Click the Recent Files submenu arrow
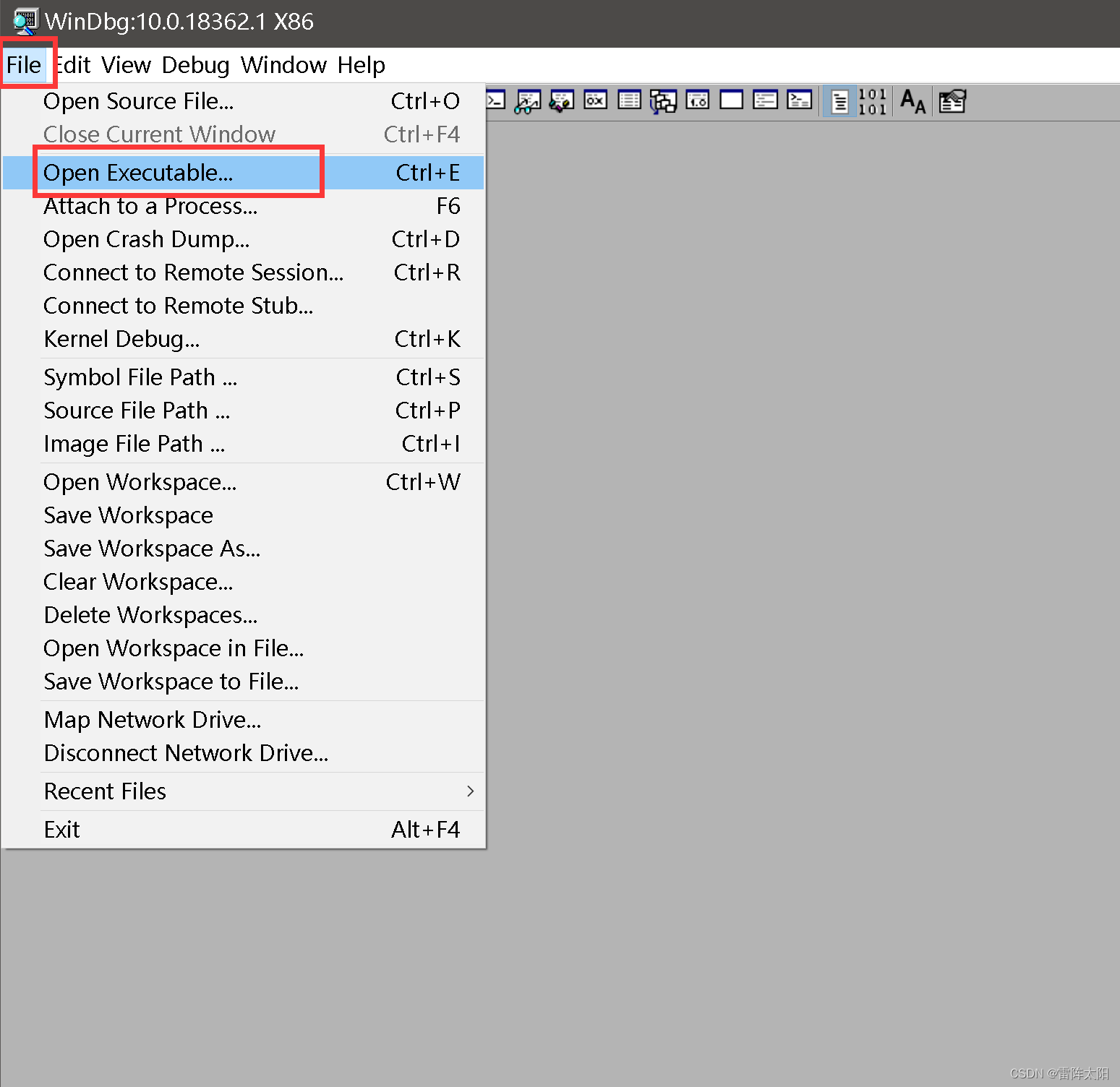The image size is (1120, 1087). point(471,791)
